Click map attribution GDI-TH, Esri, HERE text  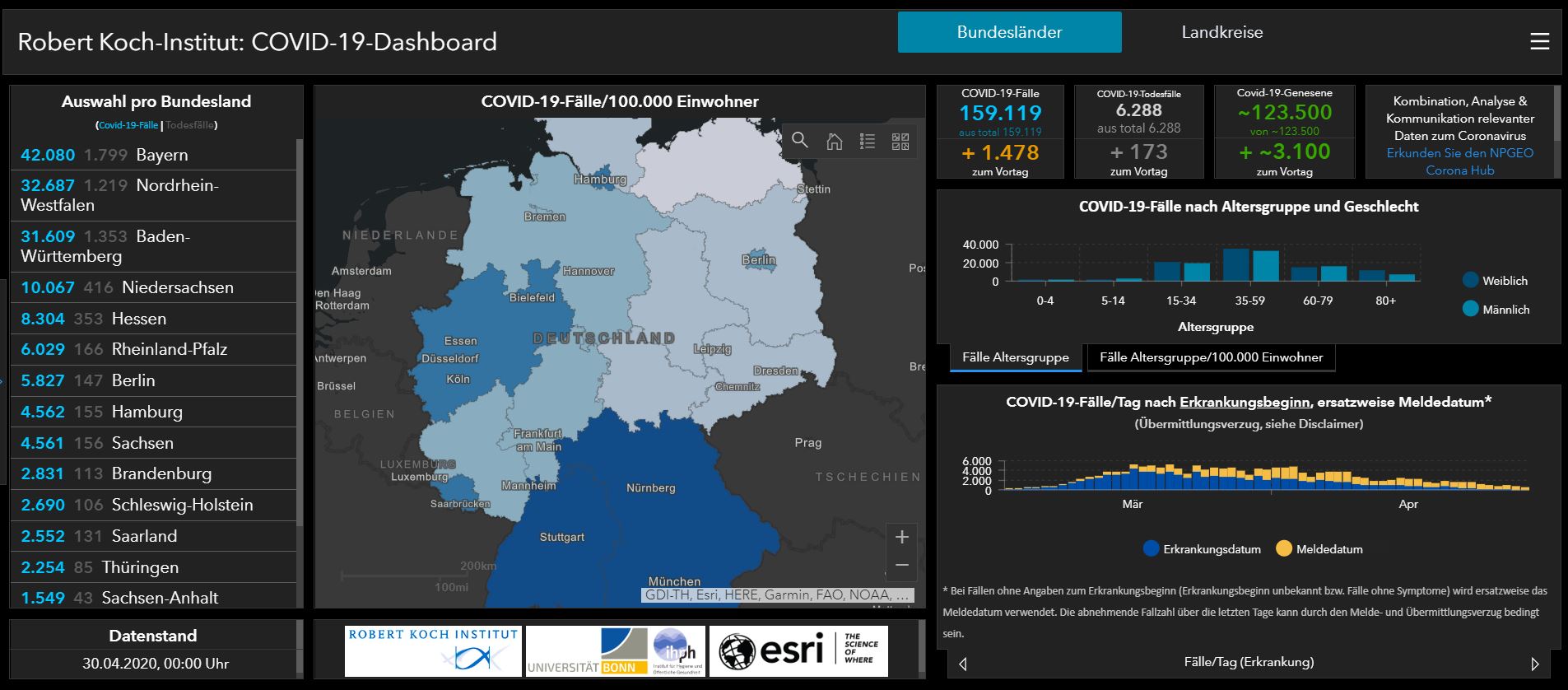[x=777, y=594]
